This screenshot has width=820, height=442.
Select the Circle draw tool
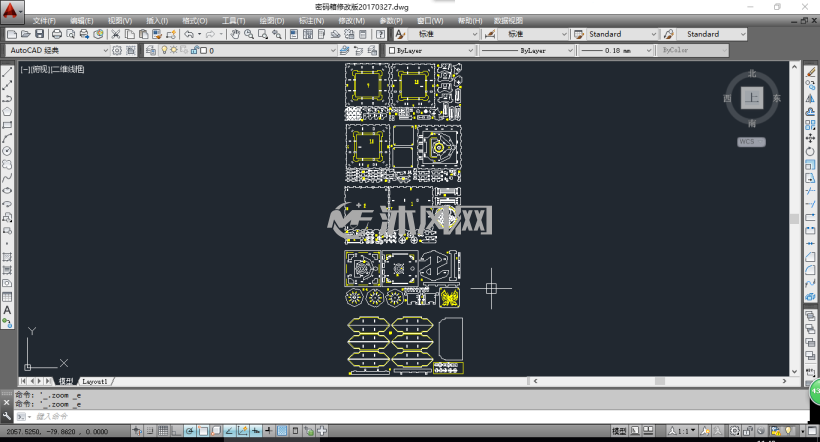[x=7, y=151]
